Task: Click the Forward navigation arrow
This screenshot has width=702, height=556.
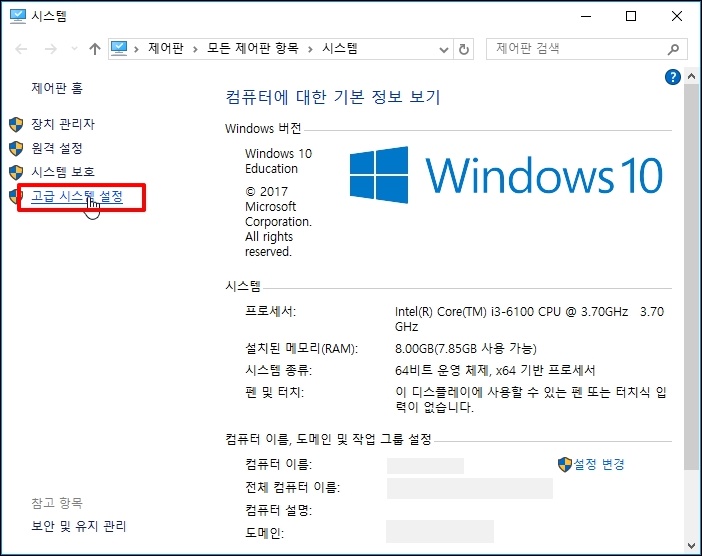Action: (x=51, y=49)
